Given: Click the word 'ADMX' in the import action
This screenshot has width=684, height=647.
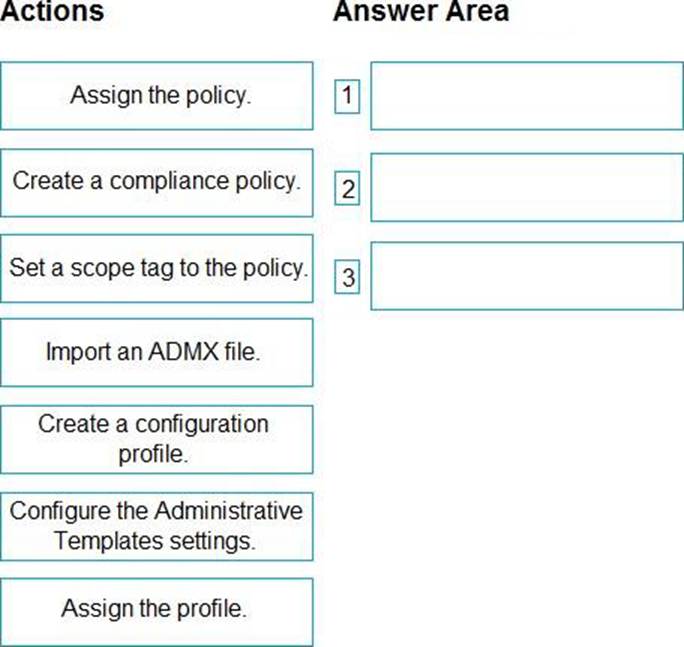Looking at the screenshot, I should 184,351.
